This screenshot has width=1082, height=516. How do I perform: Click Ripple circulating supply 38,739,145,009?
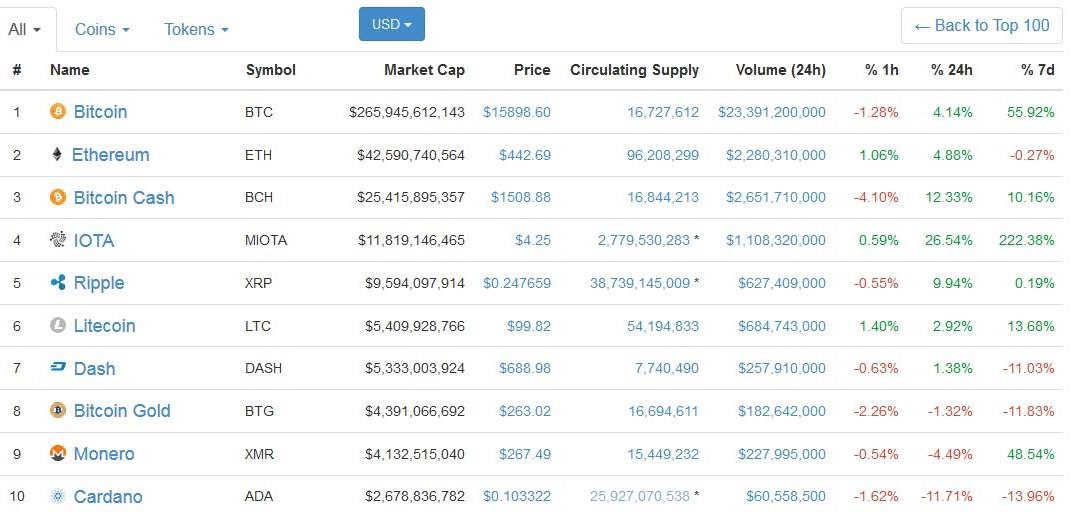(640, 283)
